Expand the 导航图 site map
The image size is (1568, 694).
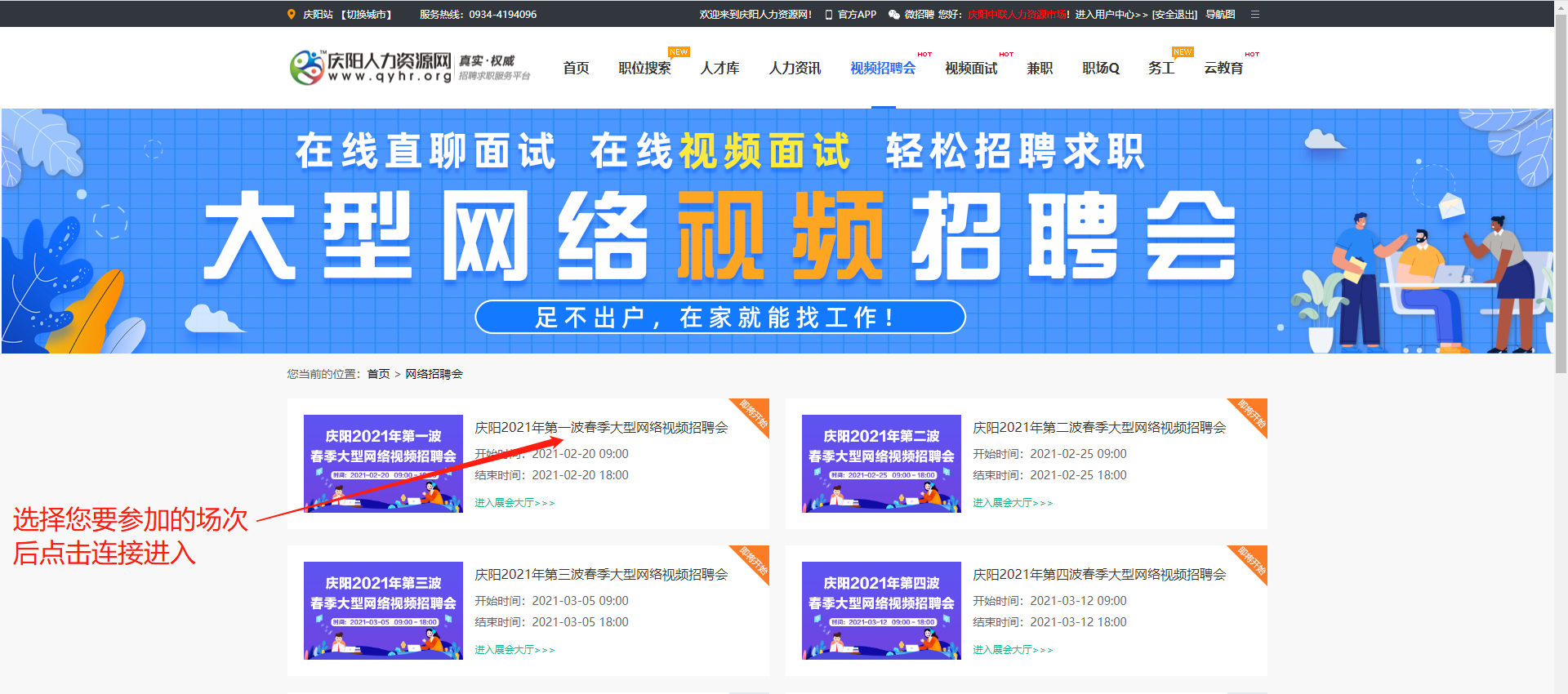(1220, 15)
